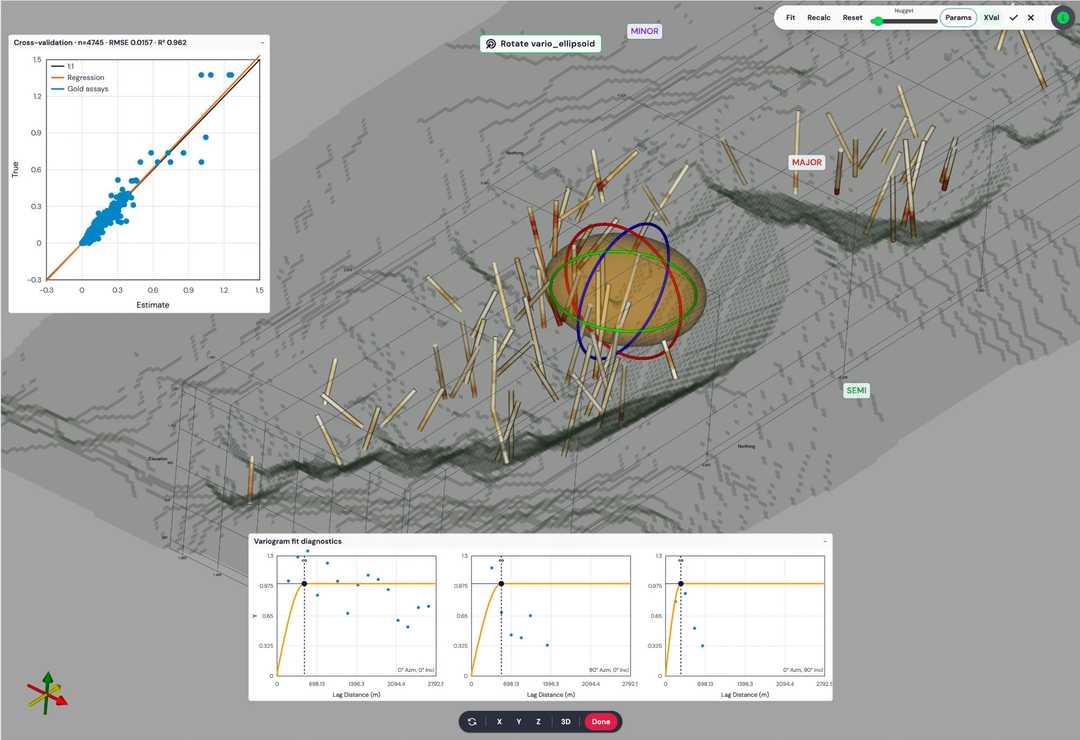Toggle the XVal cross-validation button

[991, 18]
